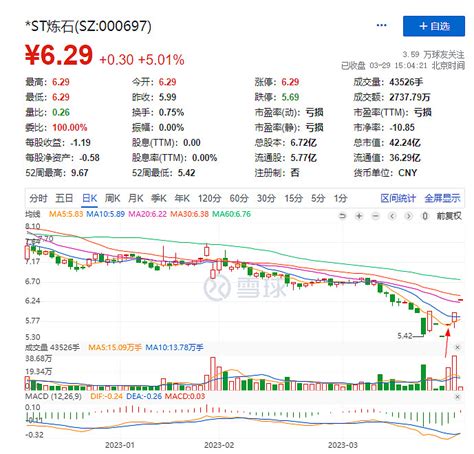Click the 换手 0.75% value

171,112
